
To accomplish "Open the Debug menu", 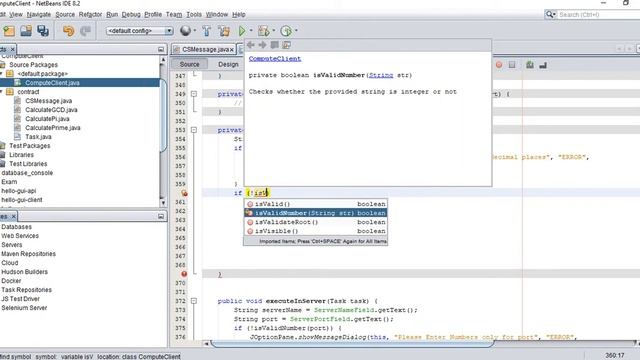I will click(x=131, y=14).
